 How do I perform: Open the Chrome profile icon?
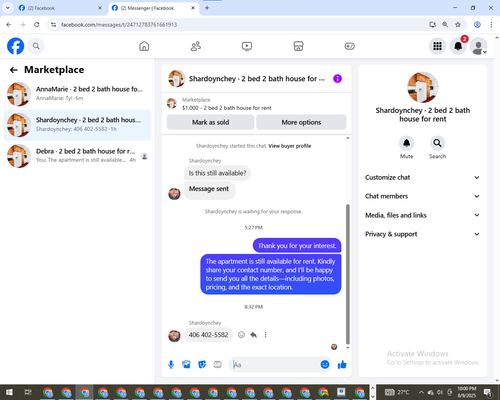click(x=477, y=25)
